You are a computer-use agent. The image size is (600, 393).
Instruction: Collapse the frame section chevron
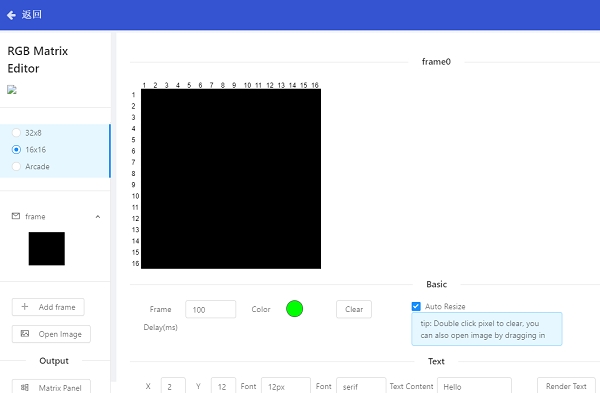pyautogui.click(x=98, y=217)
